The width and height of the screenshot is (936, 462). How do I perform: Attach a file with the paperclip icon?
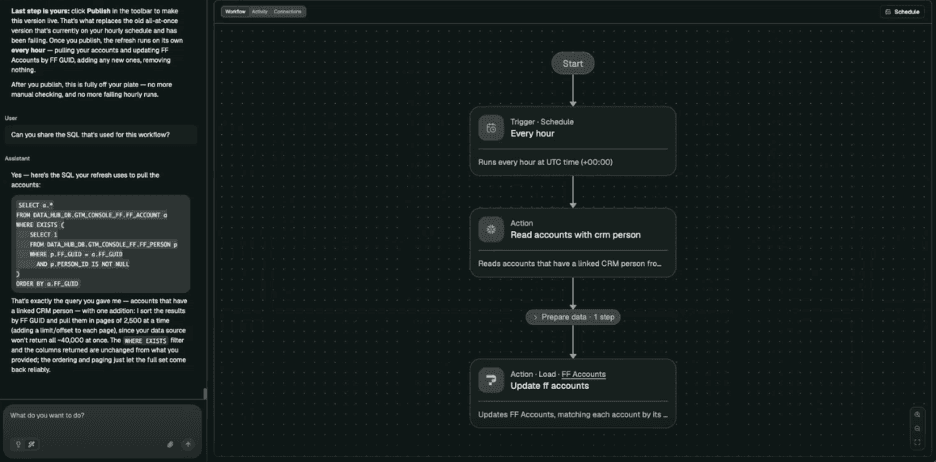tap(170, 444)
